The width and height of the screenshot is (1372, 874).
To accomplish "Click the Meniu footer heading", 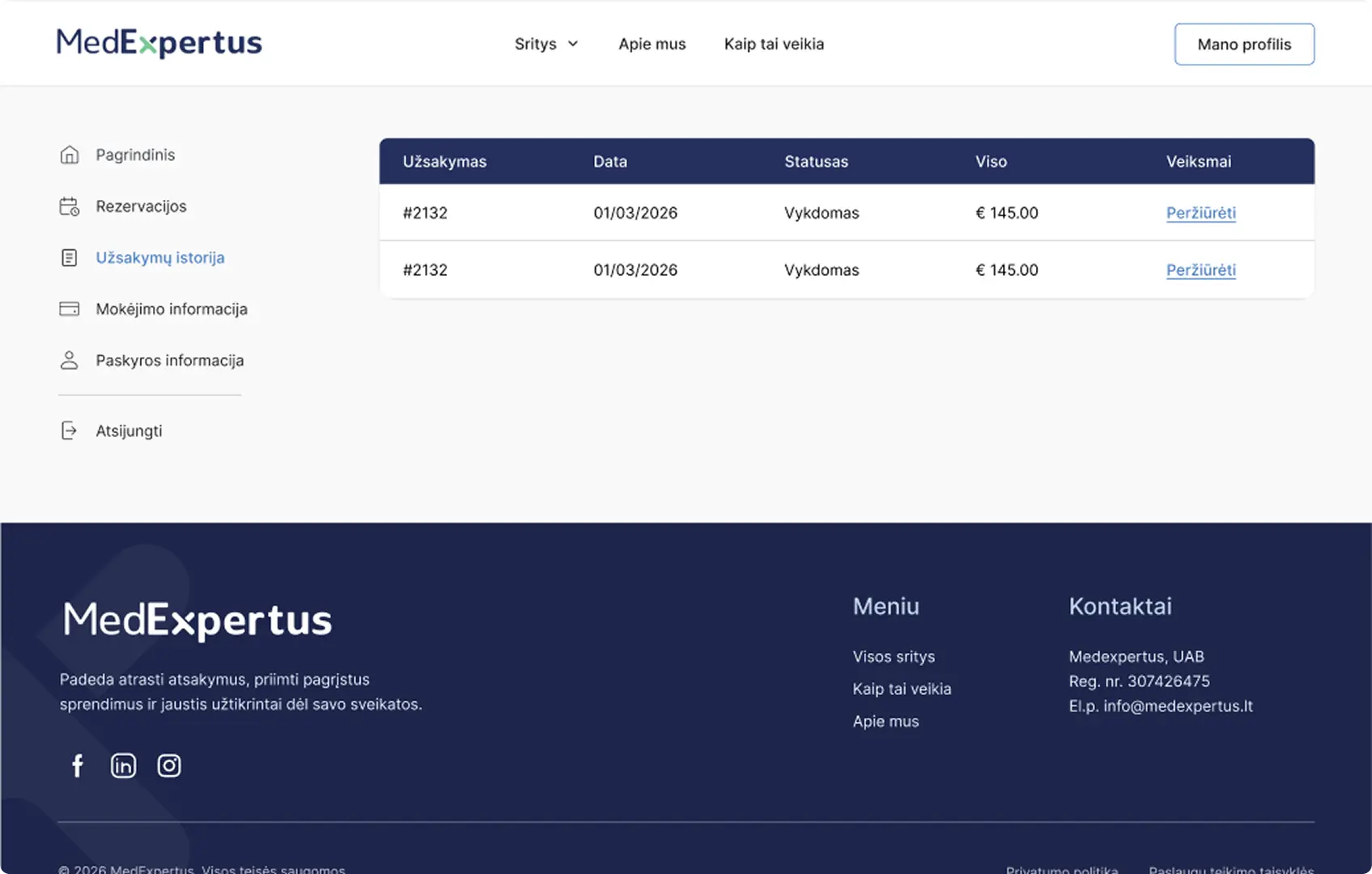I will pos(886,606).
